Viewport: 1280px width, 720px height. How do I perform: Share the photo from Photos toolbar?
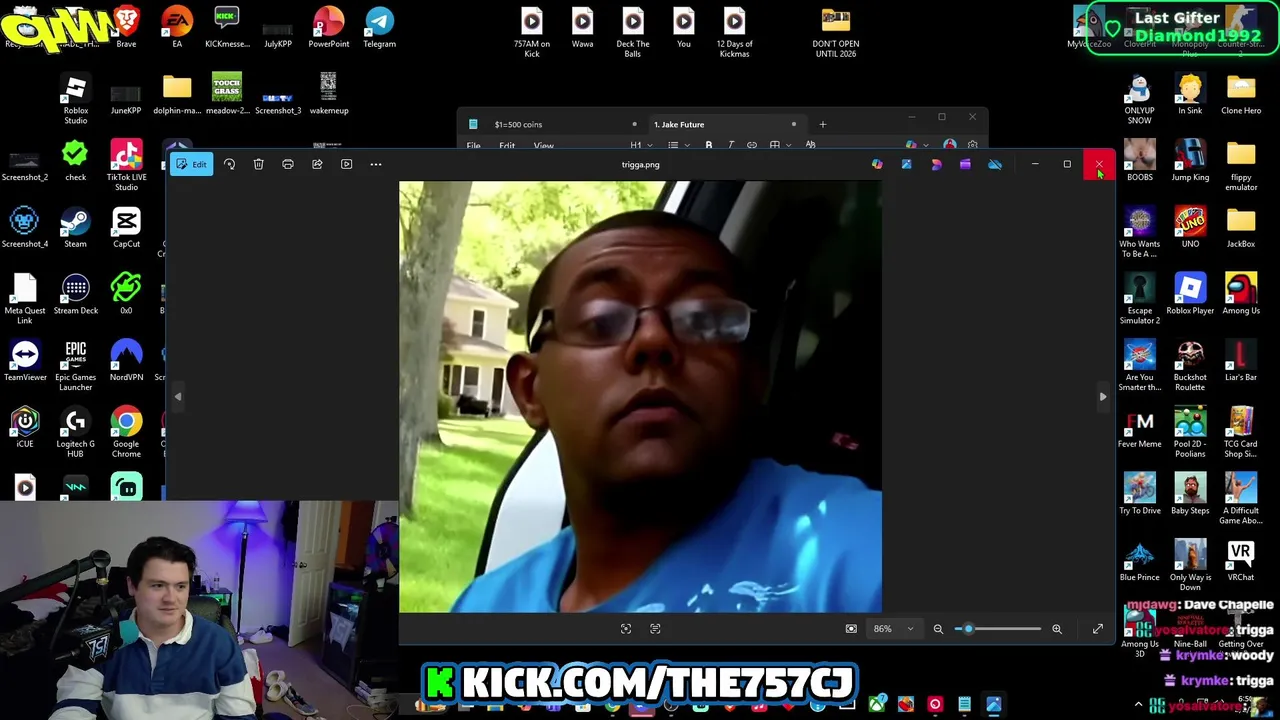(x=317, y=164)
